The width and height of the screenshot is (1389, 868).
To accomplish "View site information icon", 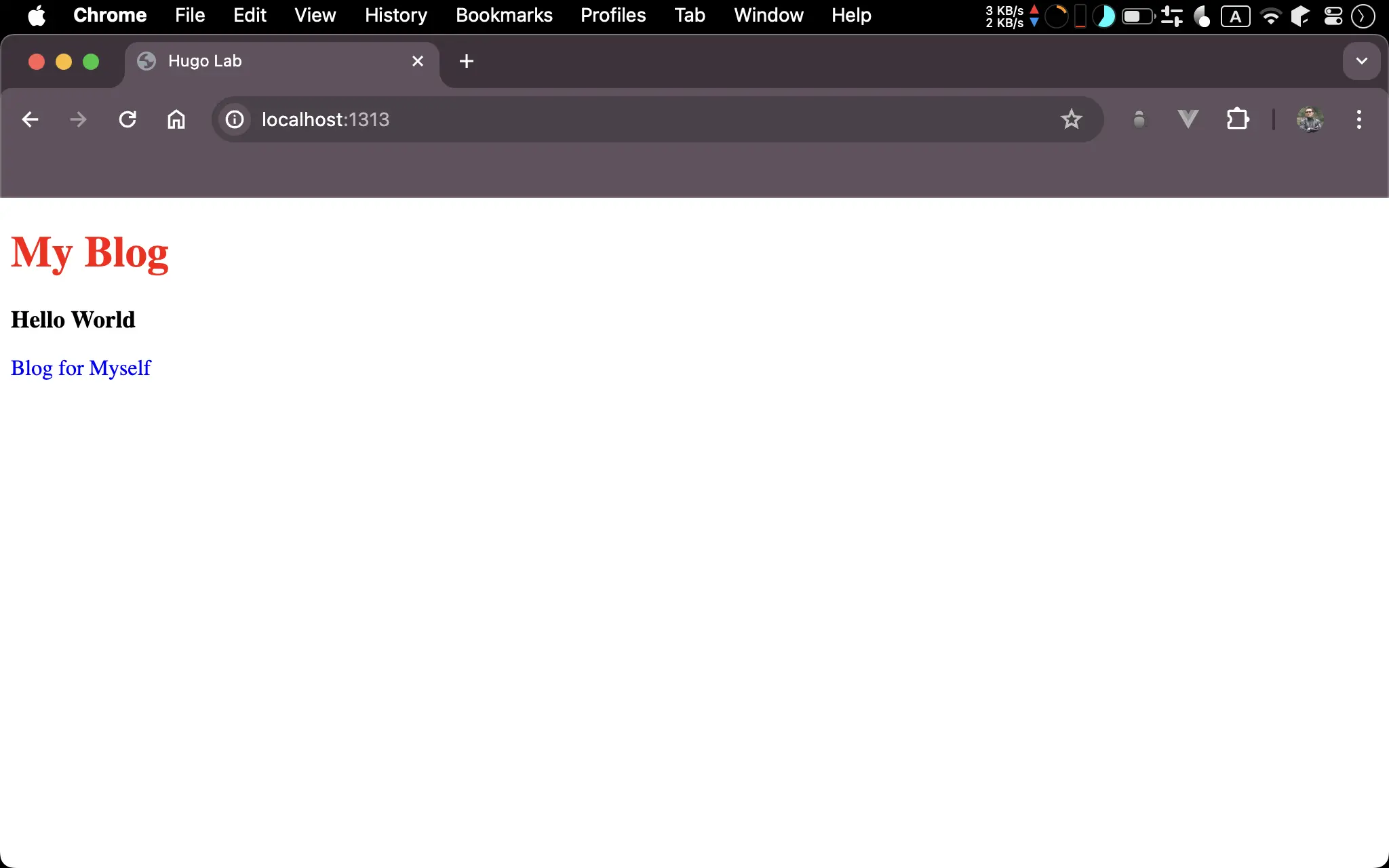I will tap(235, 119).
